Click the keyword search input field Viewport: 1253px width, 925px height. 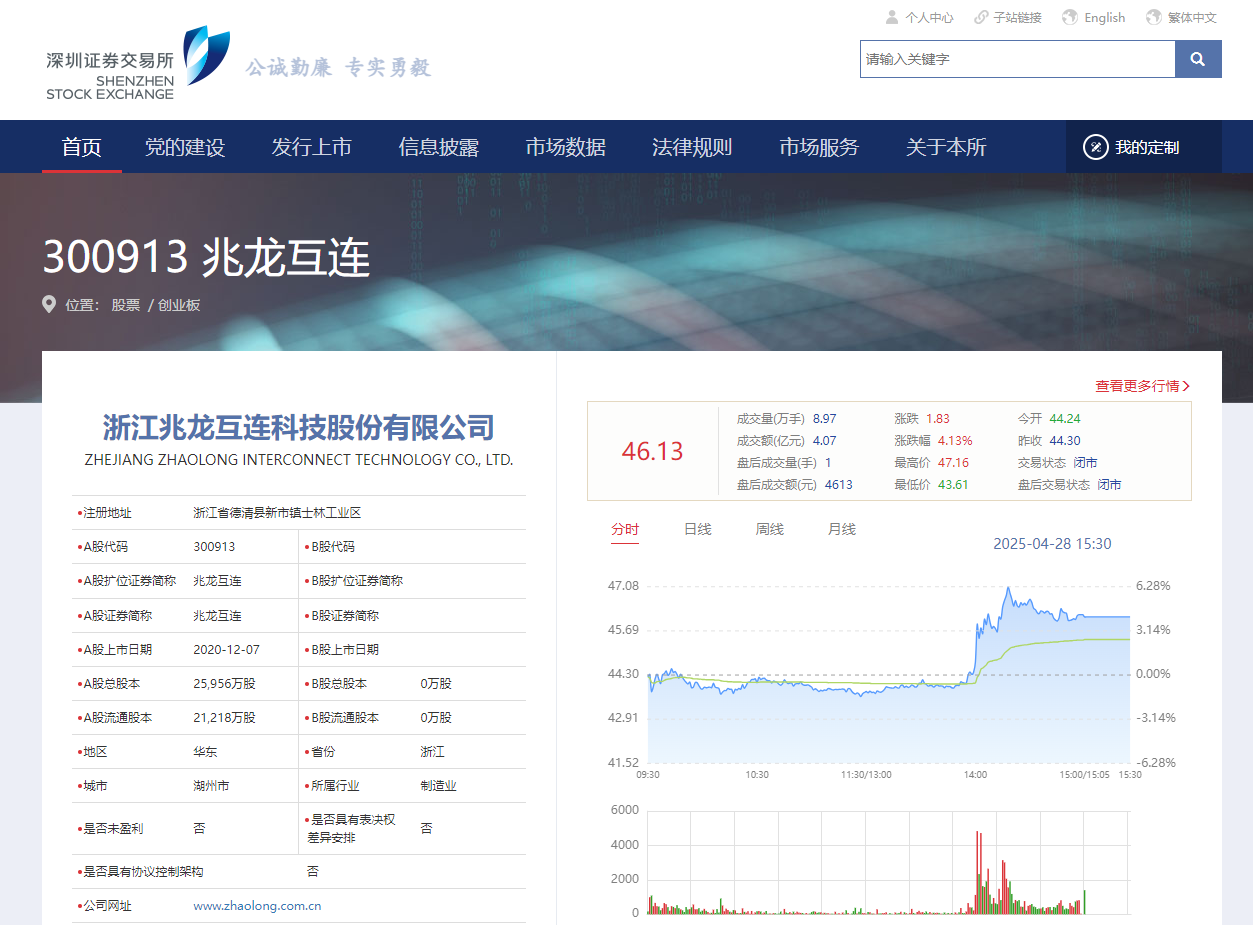click(1016, 59)
